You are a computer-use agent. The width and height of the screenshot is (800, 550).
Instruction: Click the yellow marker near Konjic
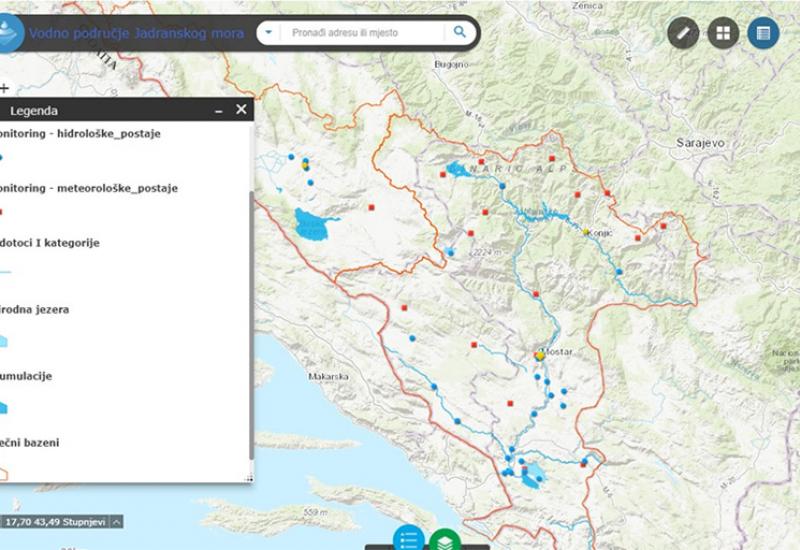586,232
